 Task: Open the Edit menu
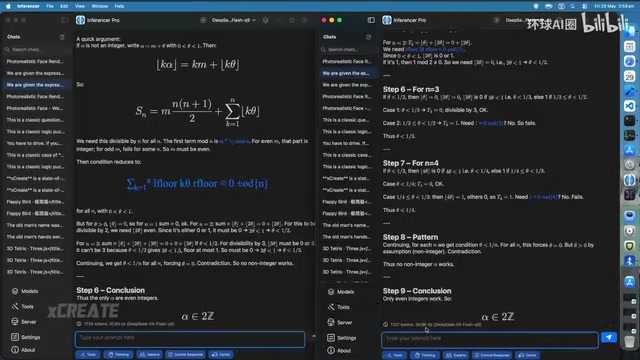pyautogui.click(x=64, y=6)
